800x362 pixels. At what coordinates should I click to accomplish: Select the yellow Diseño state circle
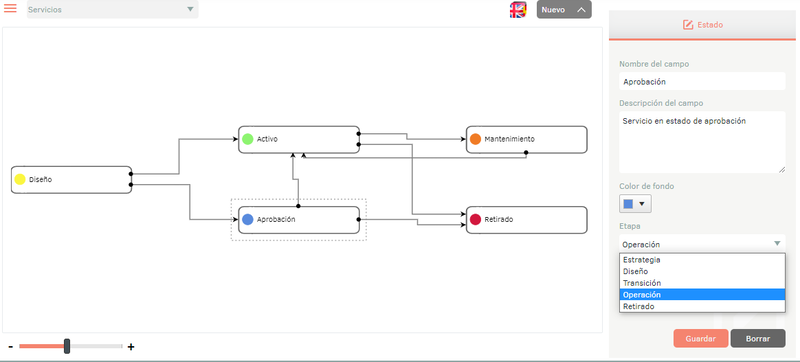(x=20, y=179)
